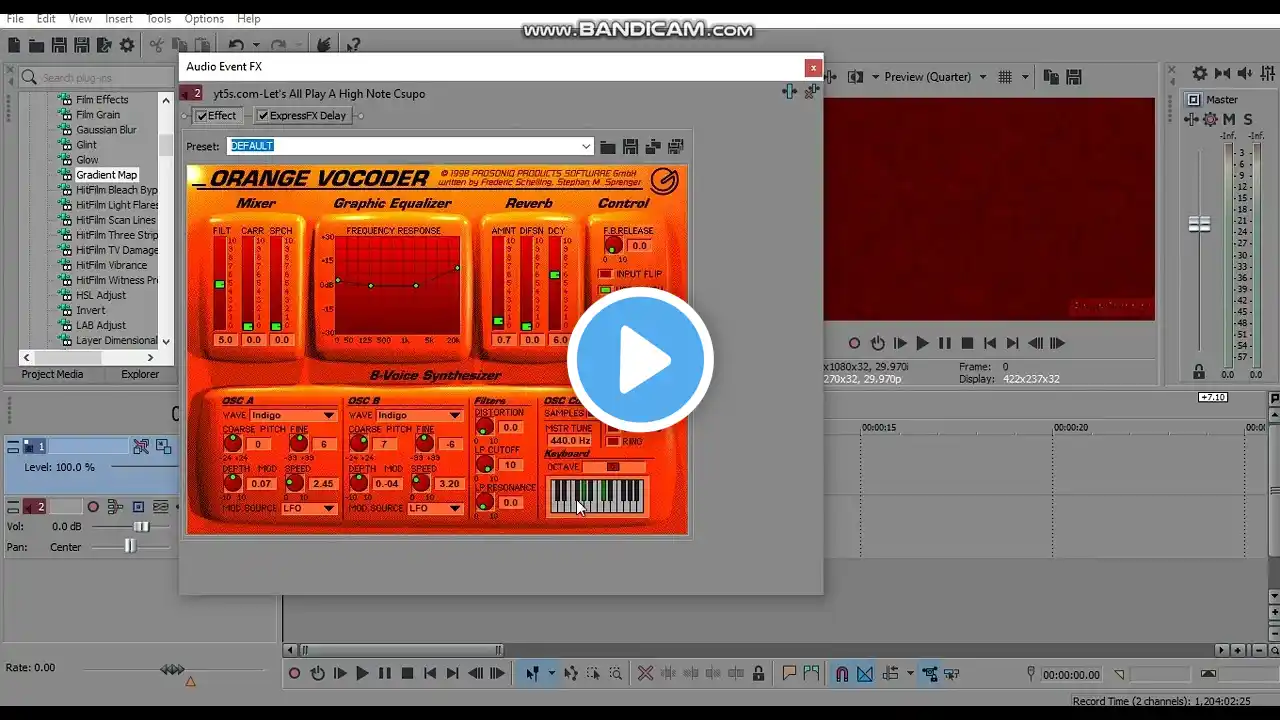Select the Zoom Edit magnifier tool
1280x720 pixels.
pos(616,674)
